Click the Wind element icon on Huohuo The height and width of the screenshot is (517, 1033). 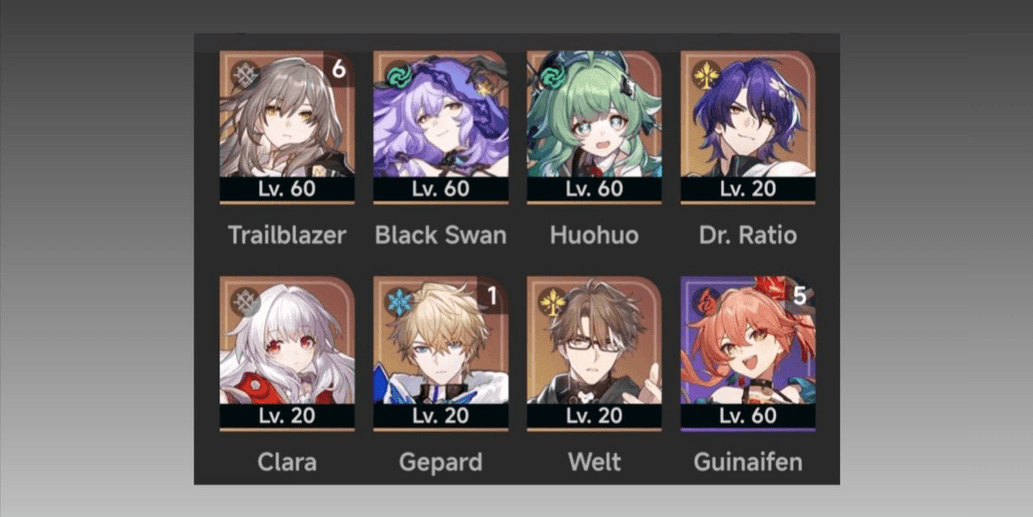tap(553, 75)
